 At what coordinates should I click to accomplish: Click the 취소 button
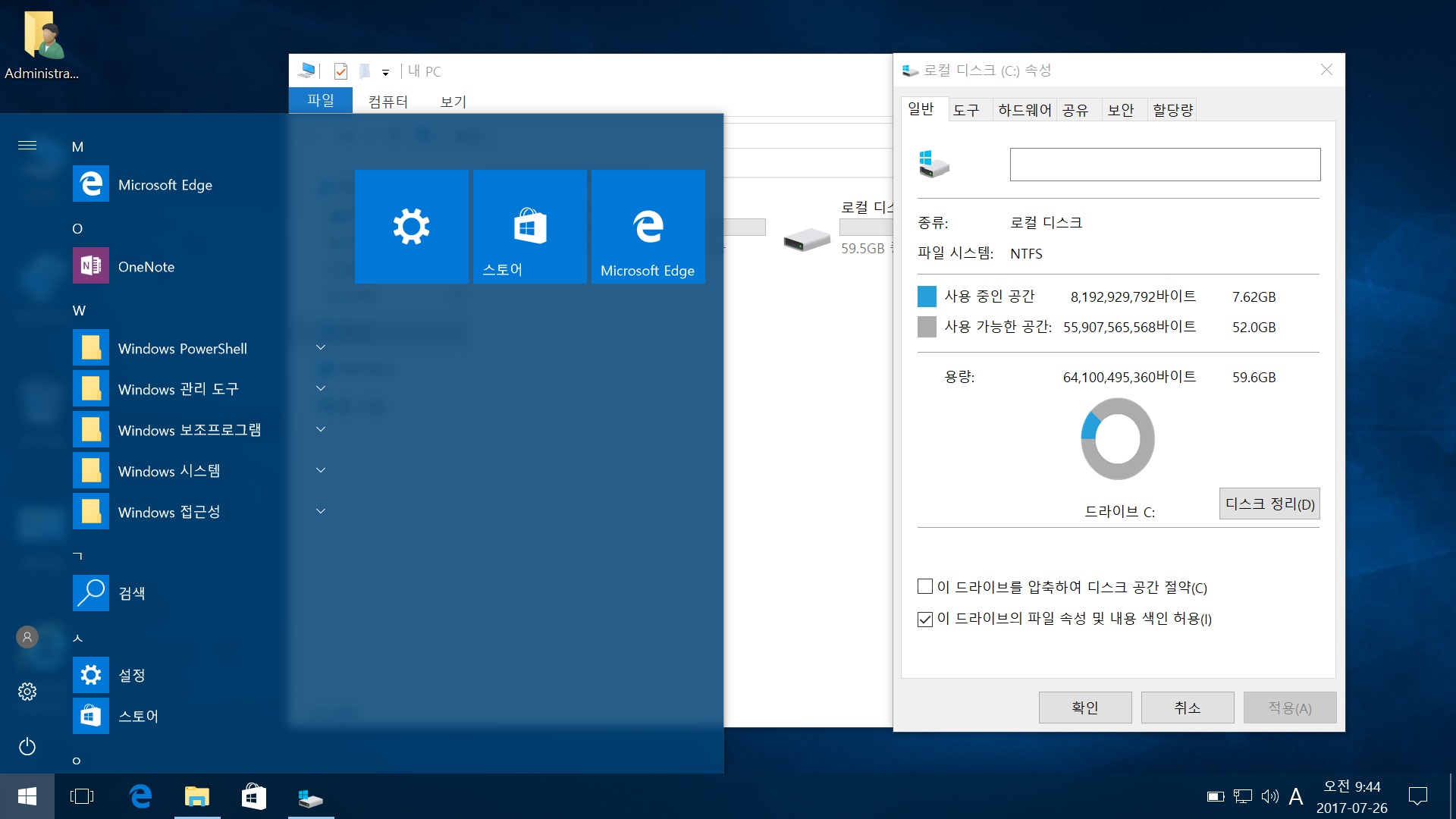1188,708
